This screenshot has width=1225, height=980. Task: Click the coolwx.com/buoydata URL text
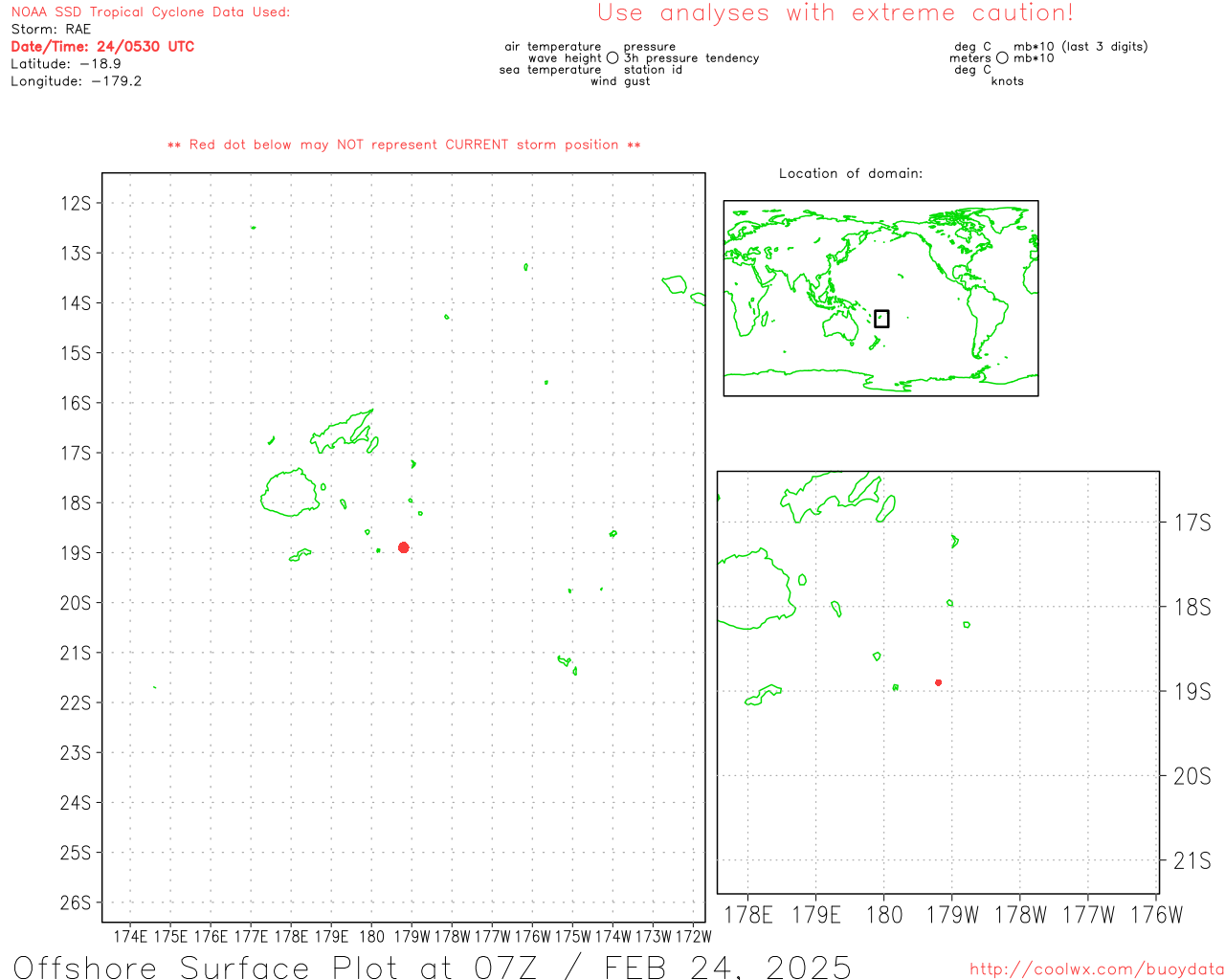coord(1097,969)
